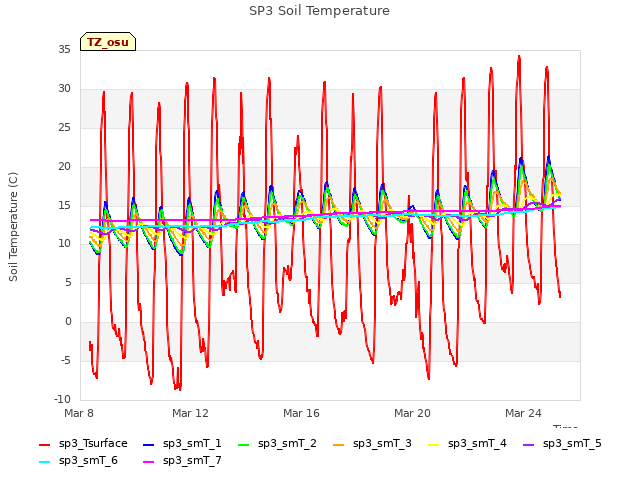Click the TZ_osu annotation box

108,42
